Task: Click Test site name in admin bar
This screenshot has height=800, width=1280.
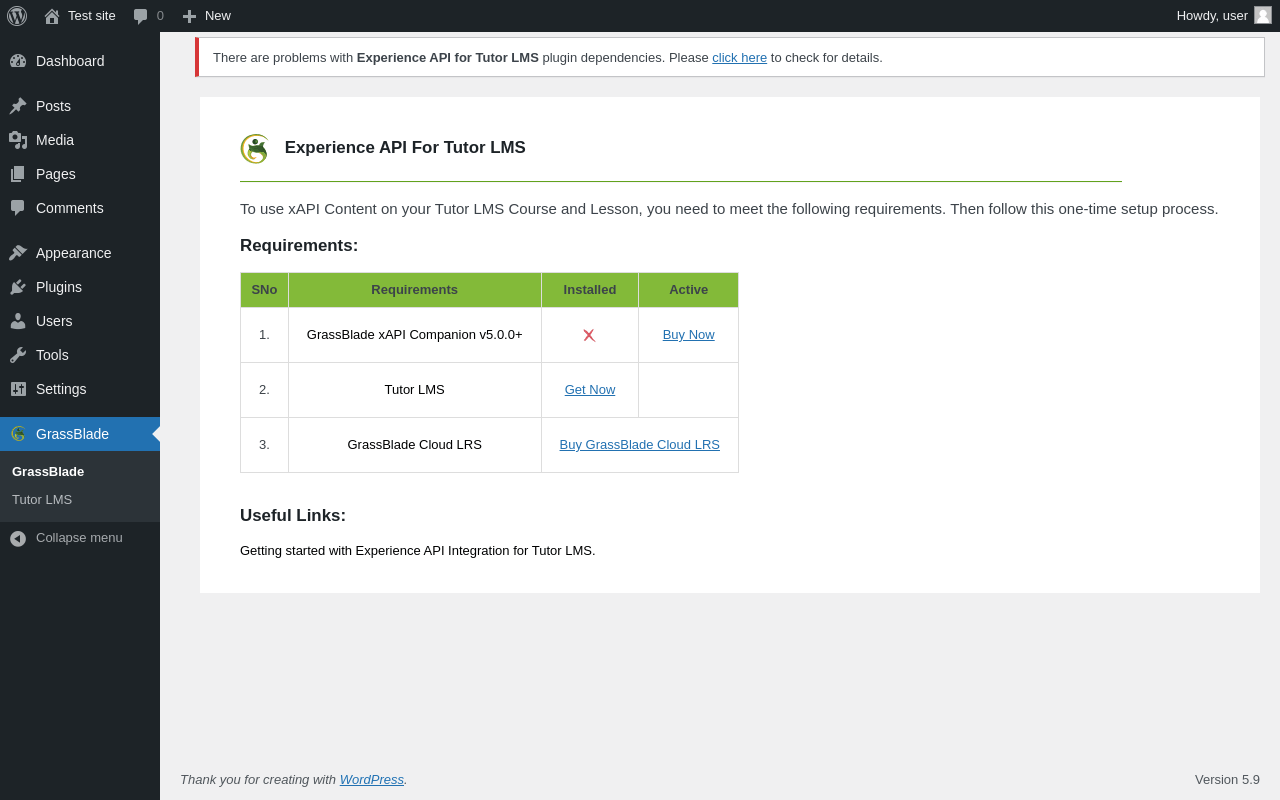Action: point(92,15)
